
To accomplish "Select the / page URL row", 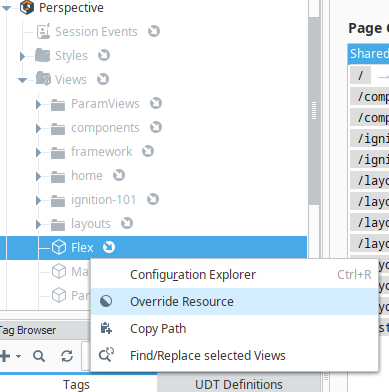I will tap(369, 75).
